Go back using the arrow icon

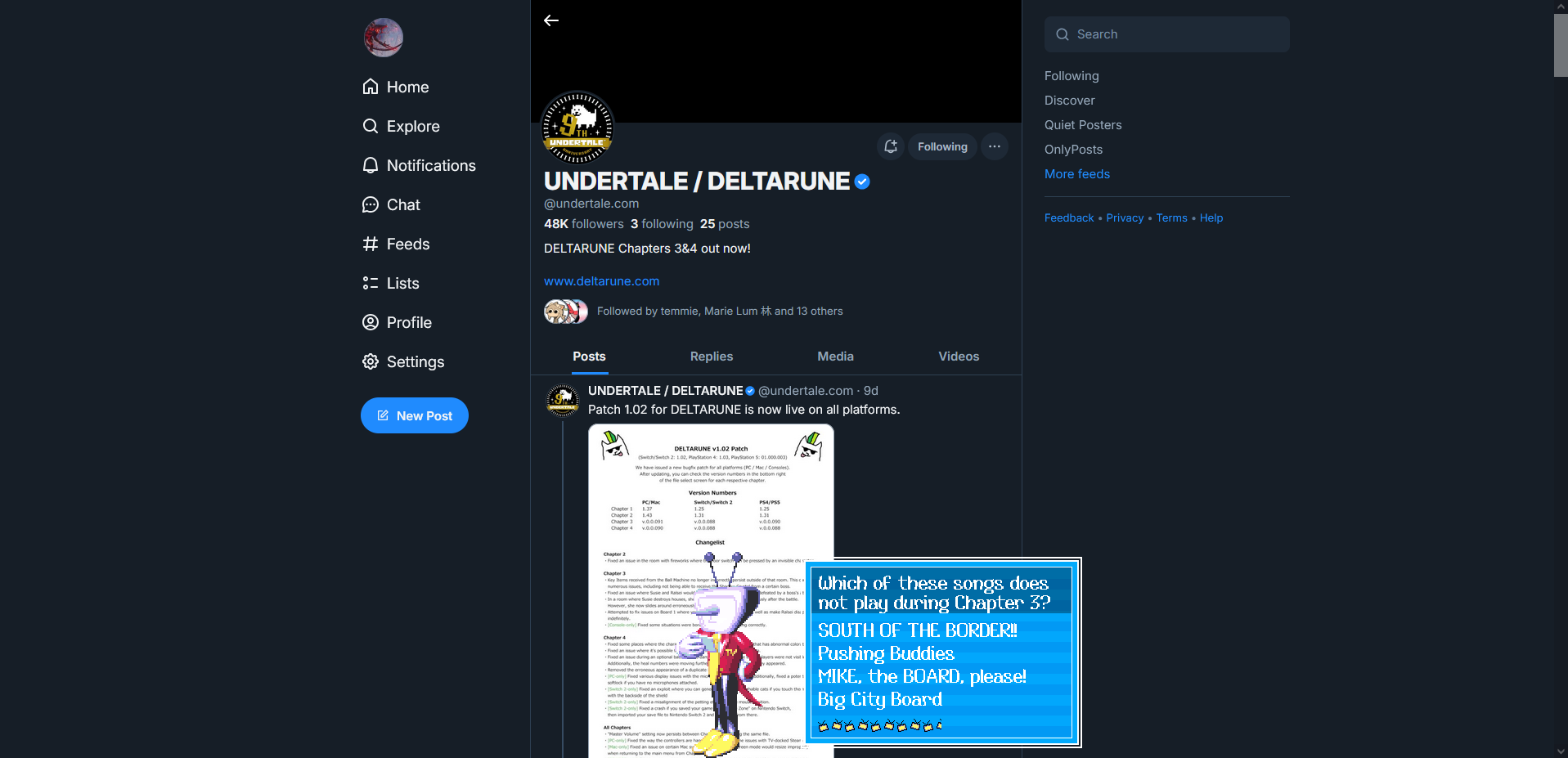pyautogui.click(x=551, y=20)
